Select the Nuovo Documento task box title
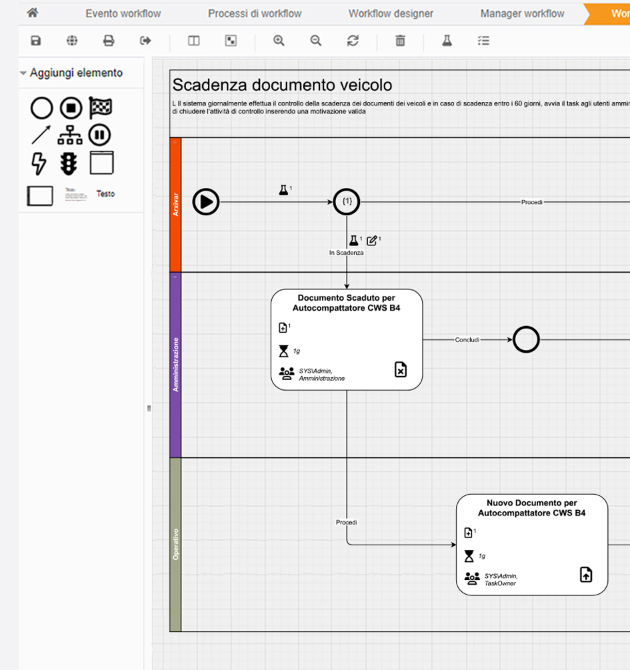Viewport: 630px width, 670px height. click(532, 508)
